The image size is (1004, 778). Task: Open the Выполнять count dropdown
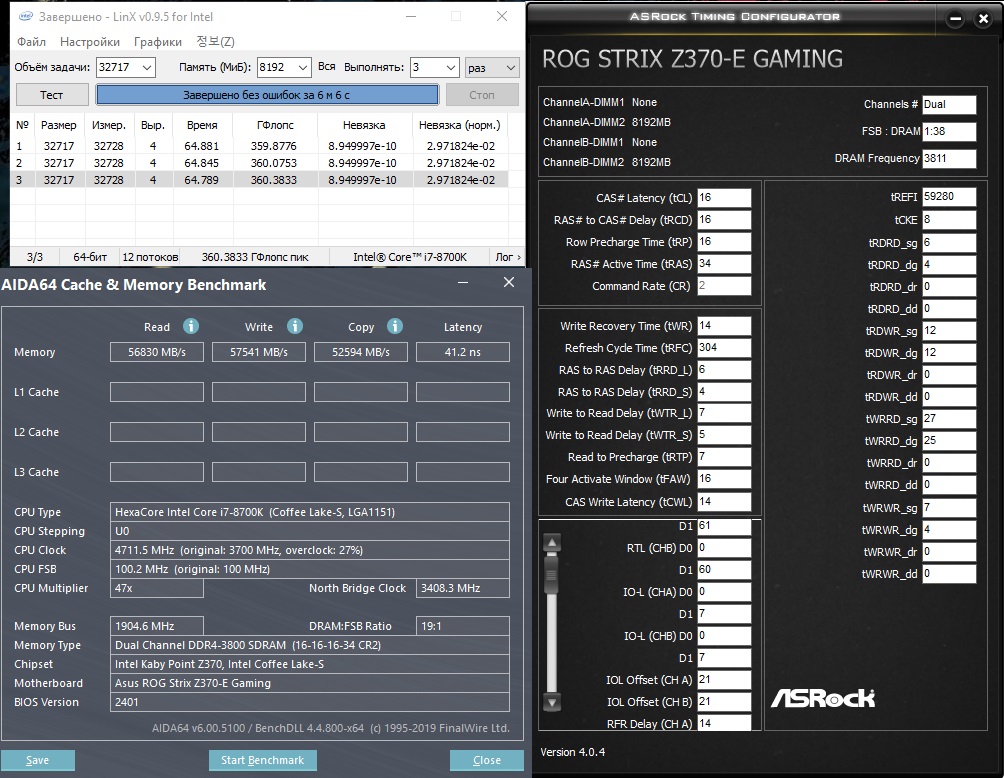coord(451,67)
